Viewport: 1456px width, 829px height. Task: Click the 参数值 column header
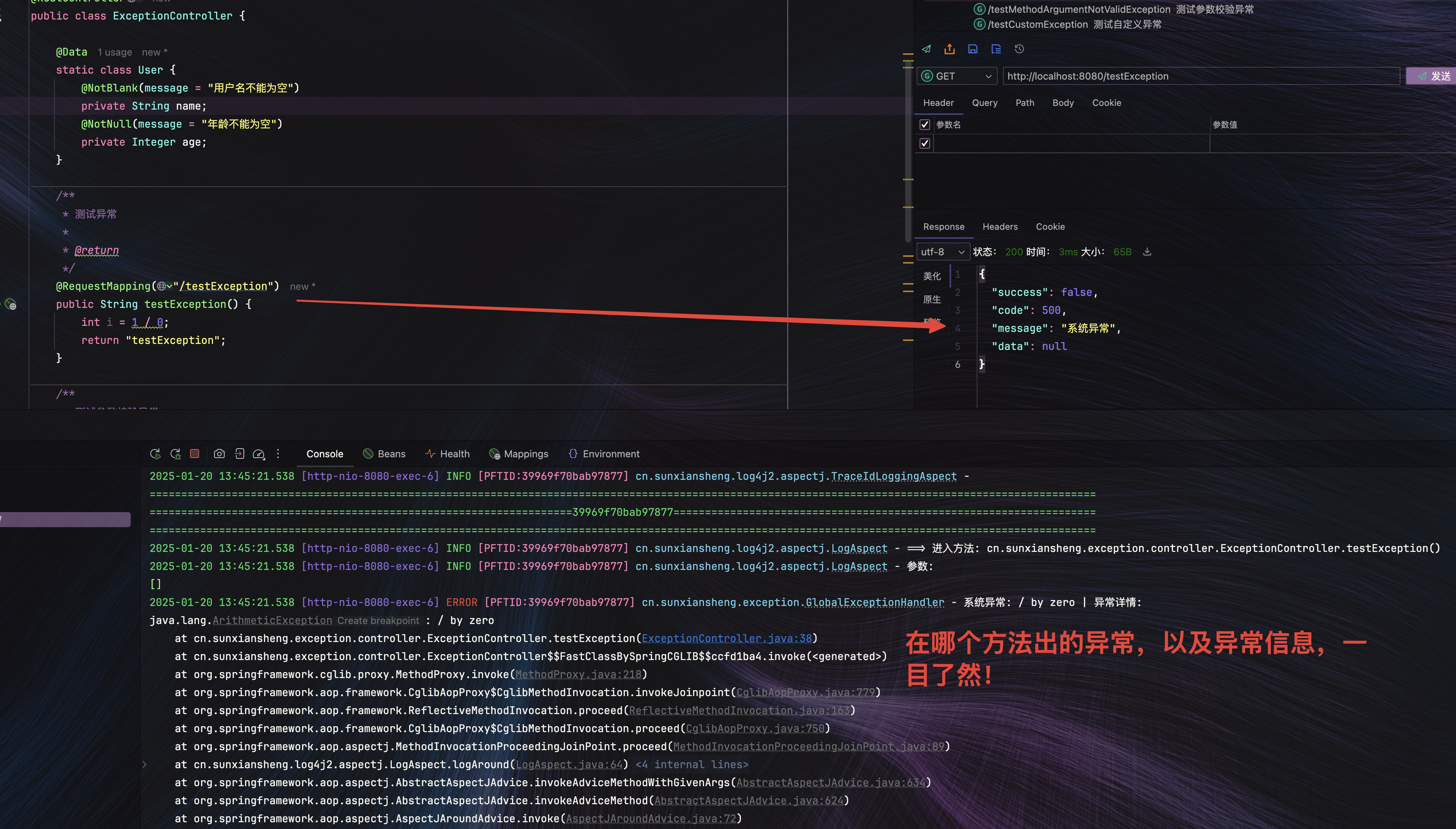[1225, 125]
